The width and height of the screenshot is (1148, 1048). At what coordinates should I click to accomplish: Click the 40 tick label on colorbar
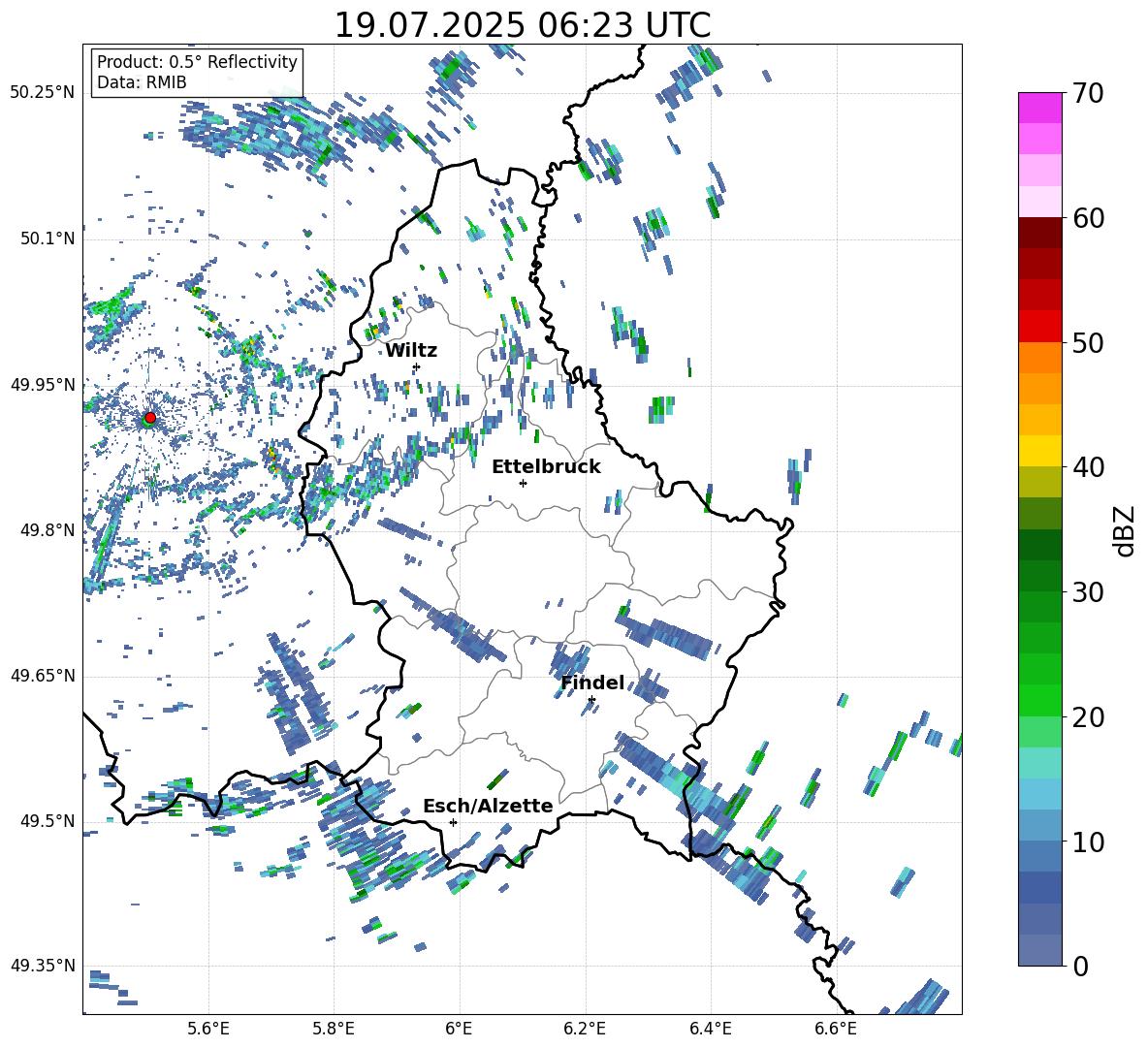[1088, 467]
